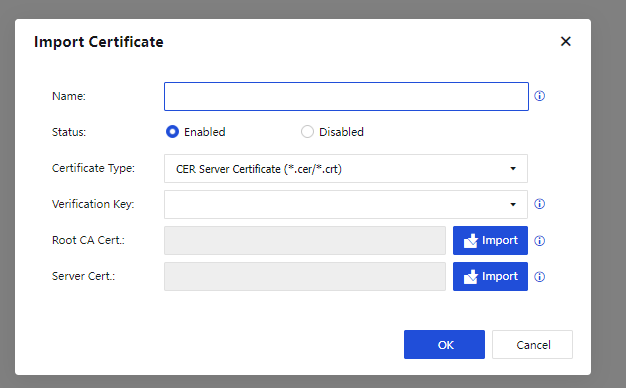Screen dimensions: 626x388
Task: Click the Name: label
Action: [x=69, y=96]
